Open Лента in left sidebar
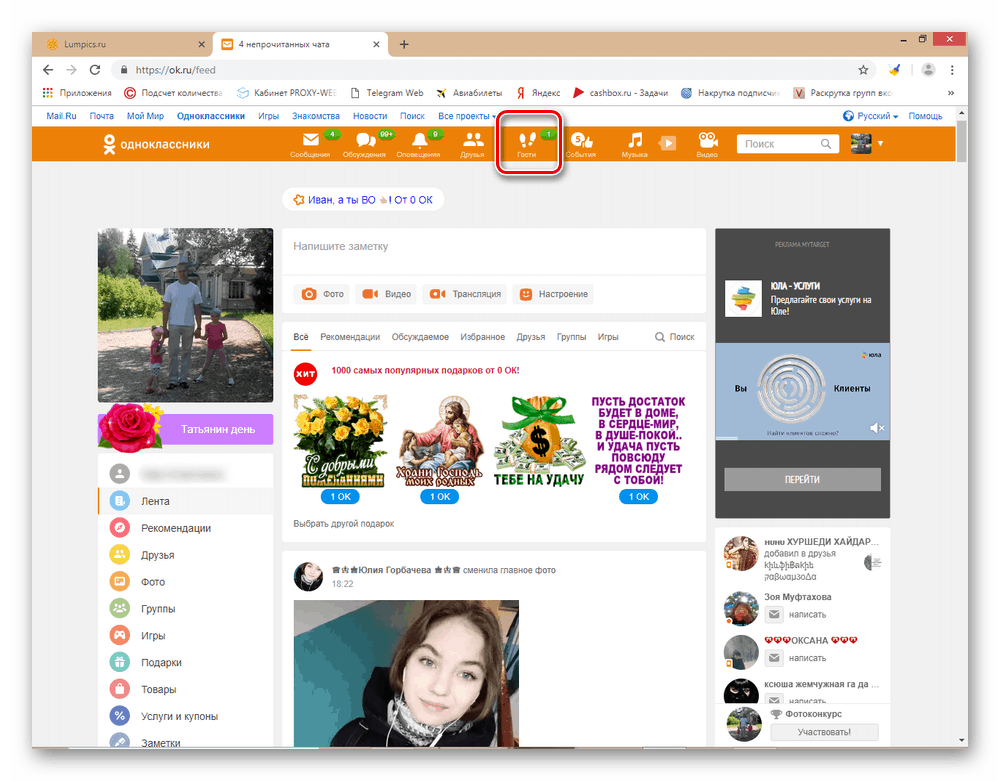Image resolution: width=1000 pixels, height=781 pixels. pyautogui.click(x=186, y=501)
